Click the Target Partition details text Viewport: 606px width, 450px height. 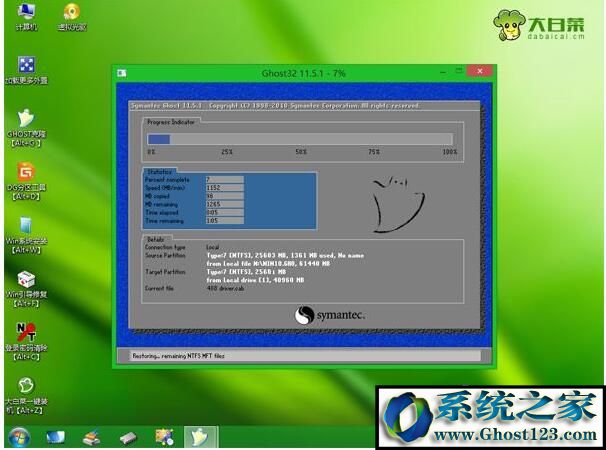pos(255,276)
